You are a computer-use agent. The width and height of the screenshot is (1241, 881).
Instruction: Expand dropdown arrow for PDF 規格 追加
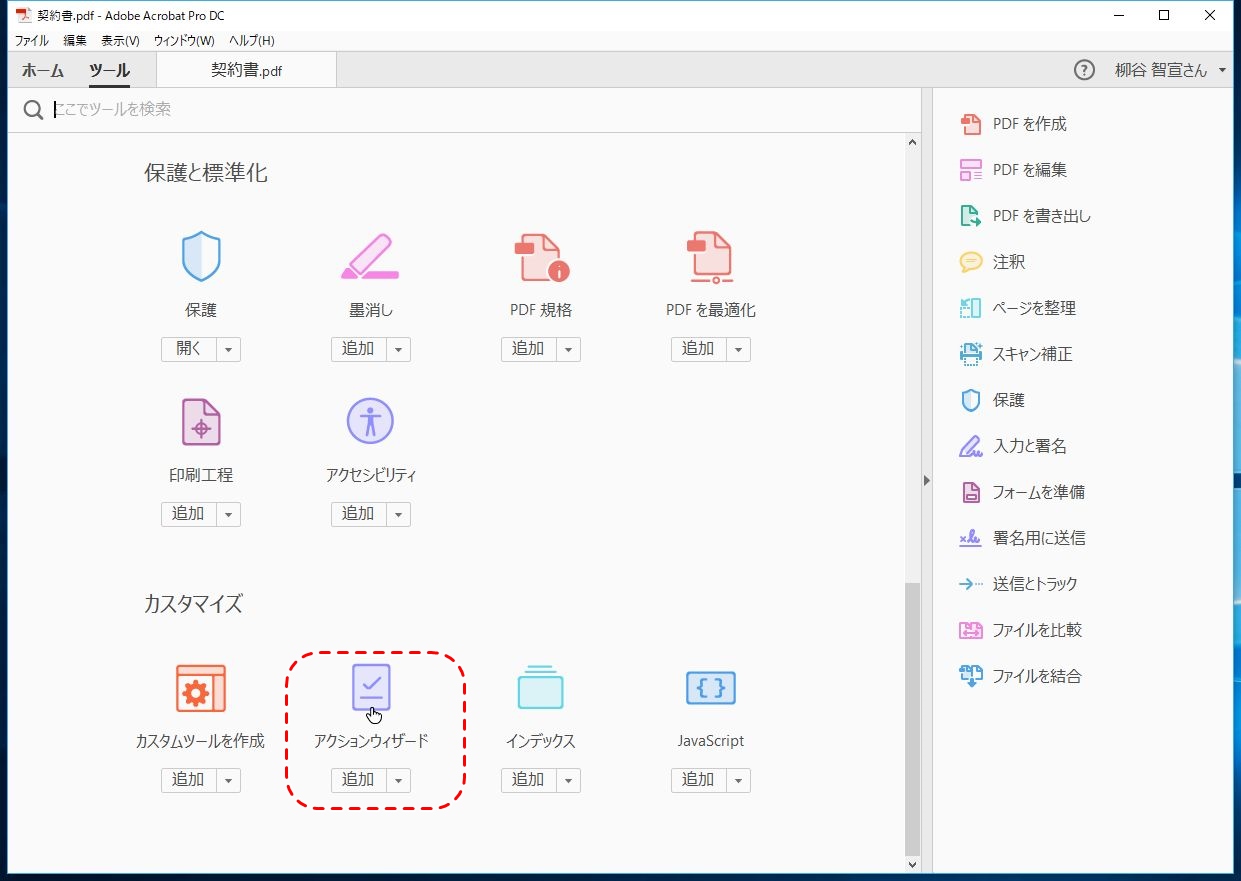[569, 349]
